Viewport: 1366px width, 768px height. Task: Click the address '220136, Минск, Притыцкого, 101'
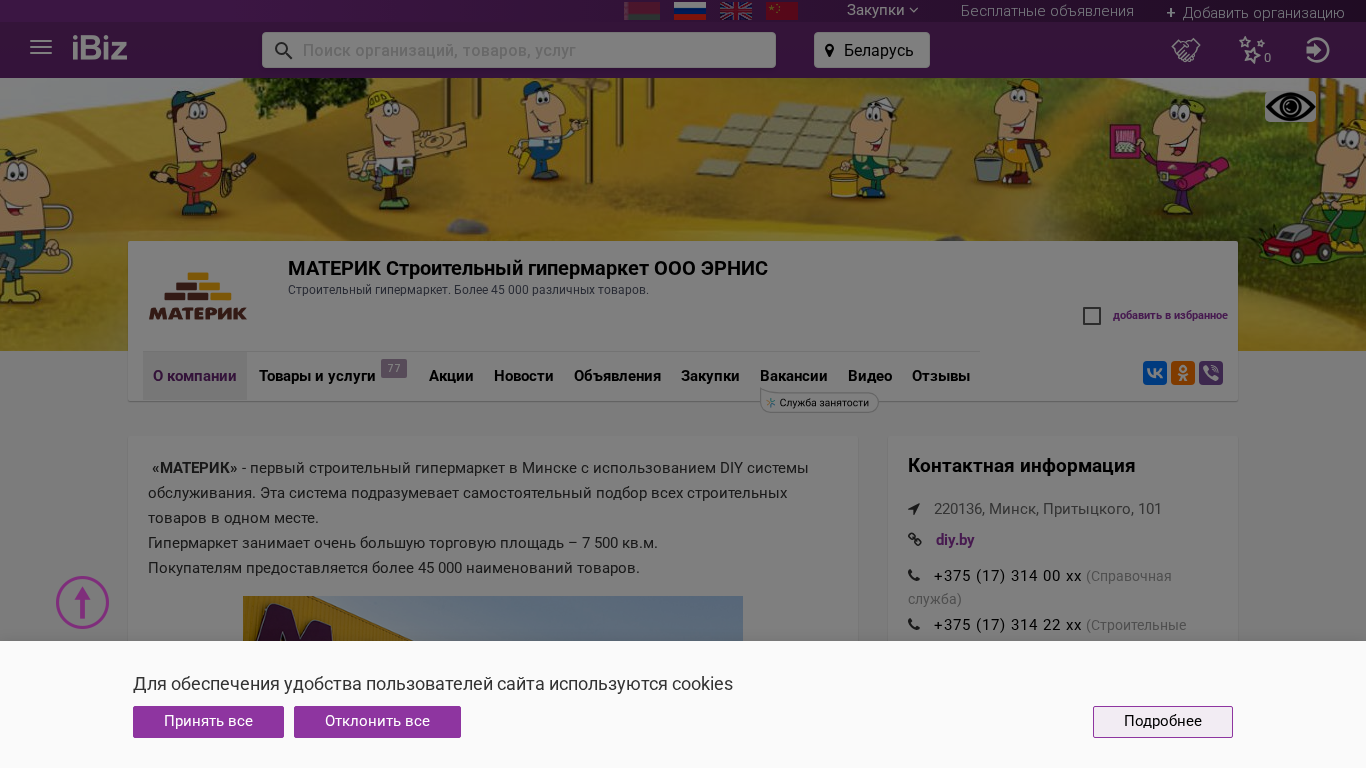1048,509
